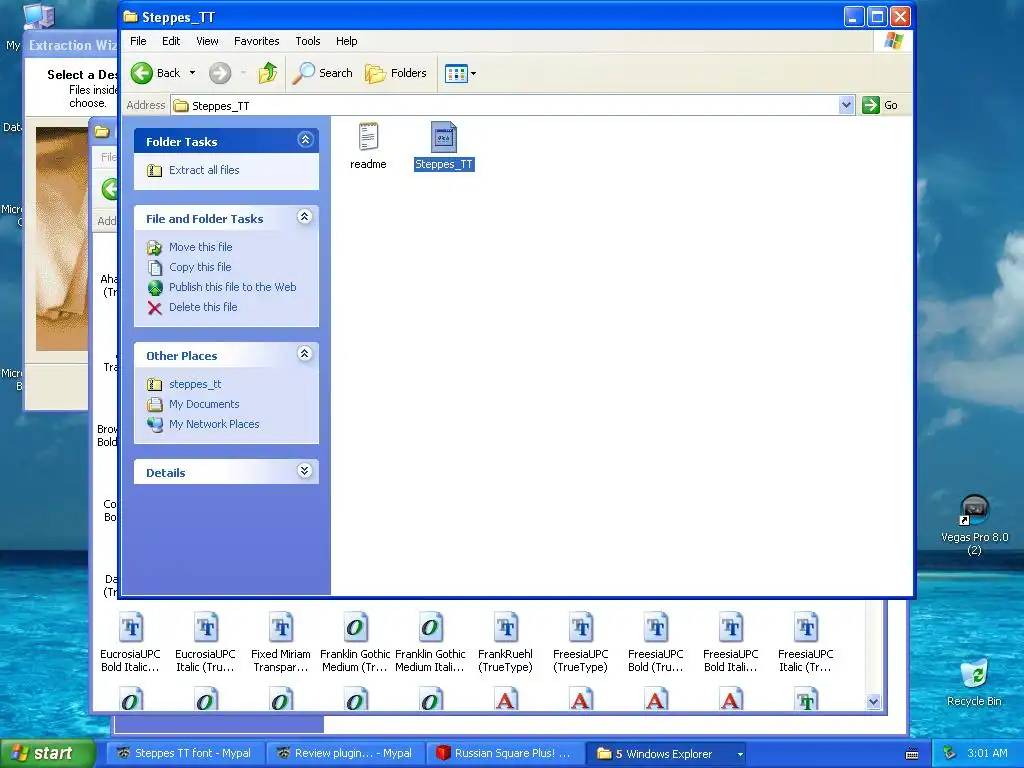Image resolution: width=1024 pixels, height=768 pixels.
Task: Click Fonts window scroll down arrow
Action: [x=874, y=702]
